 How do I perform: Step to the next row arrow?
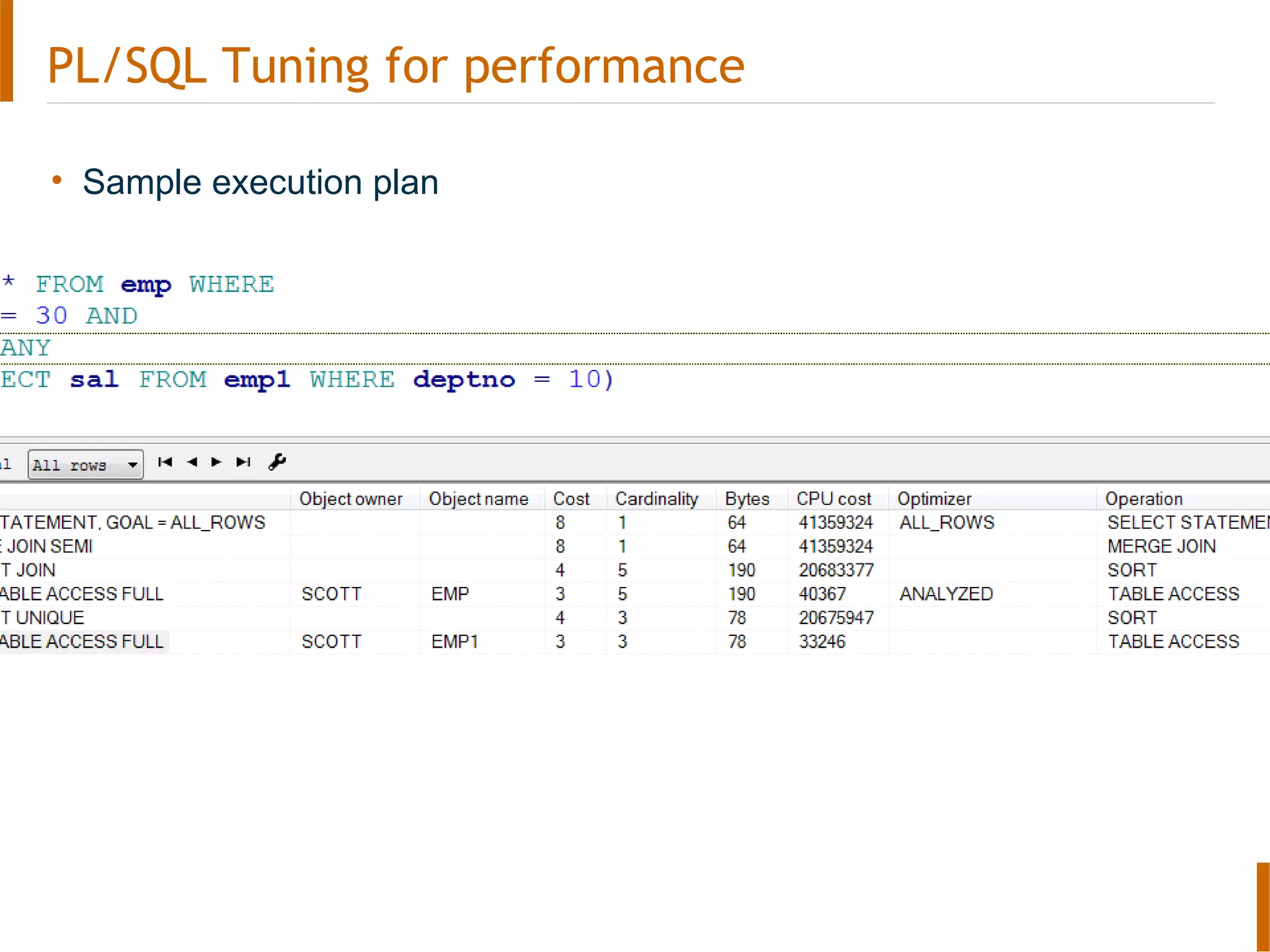pyautogui.click(x=216, y=462)
